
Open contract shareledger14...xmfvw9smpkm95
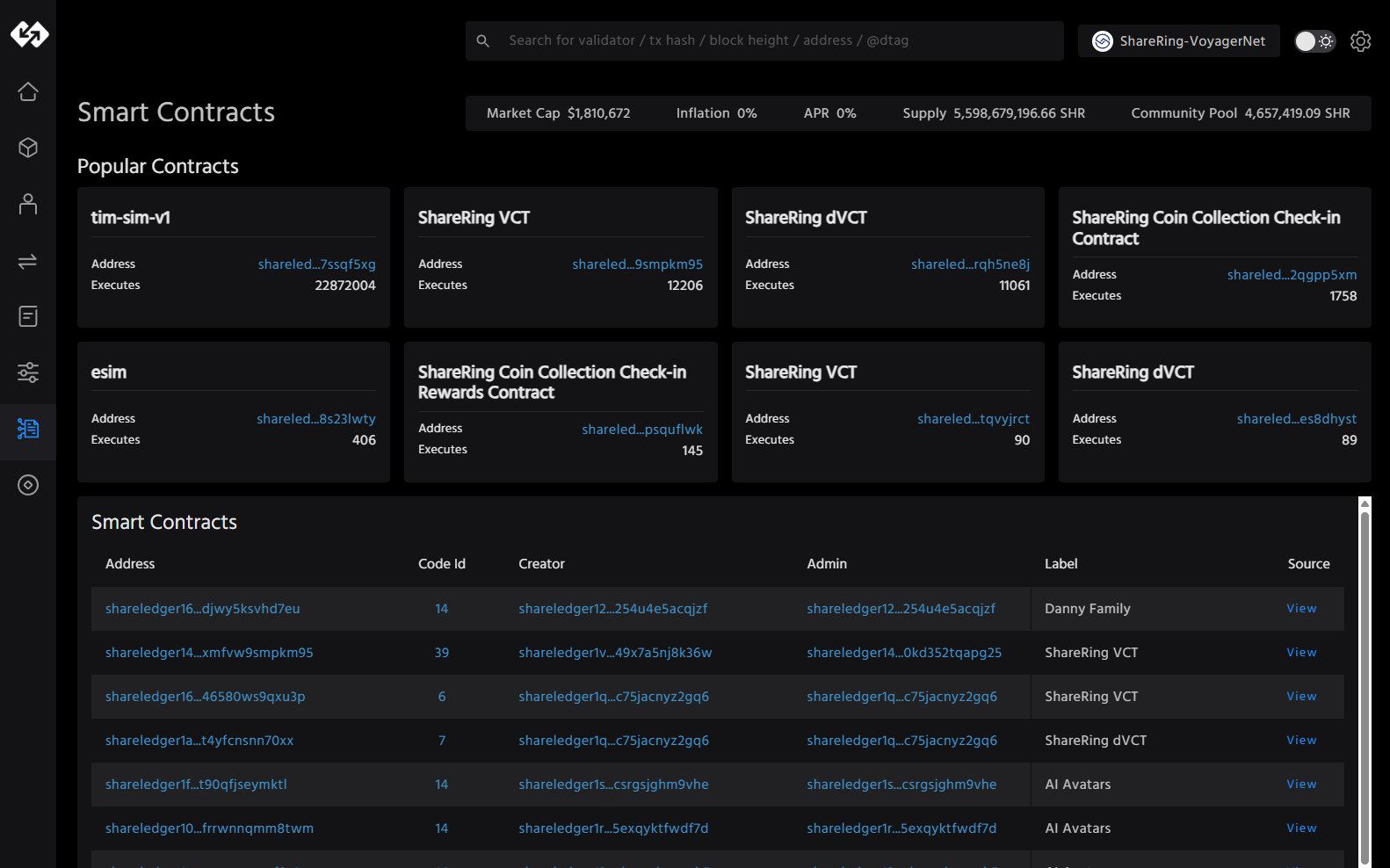[209, 653]
